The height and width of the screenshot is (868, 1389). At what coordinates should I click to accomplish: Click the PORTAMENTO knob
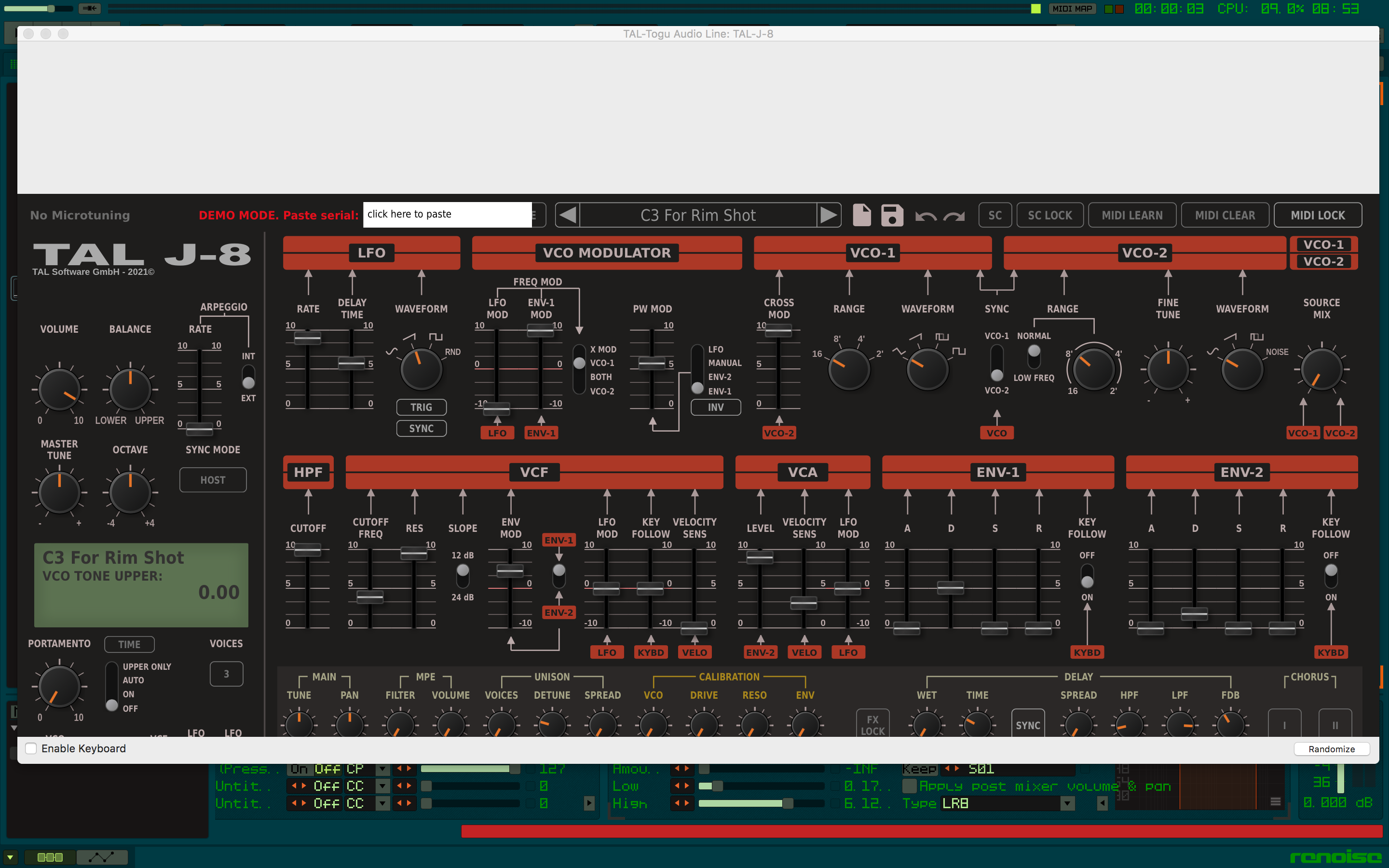pos(59,687)
